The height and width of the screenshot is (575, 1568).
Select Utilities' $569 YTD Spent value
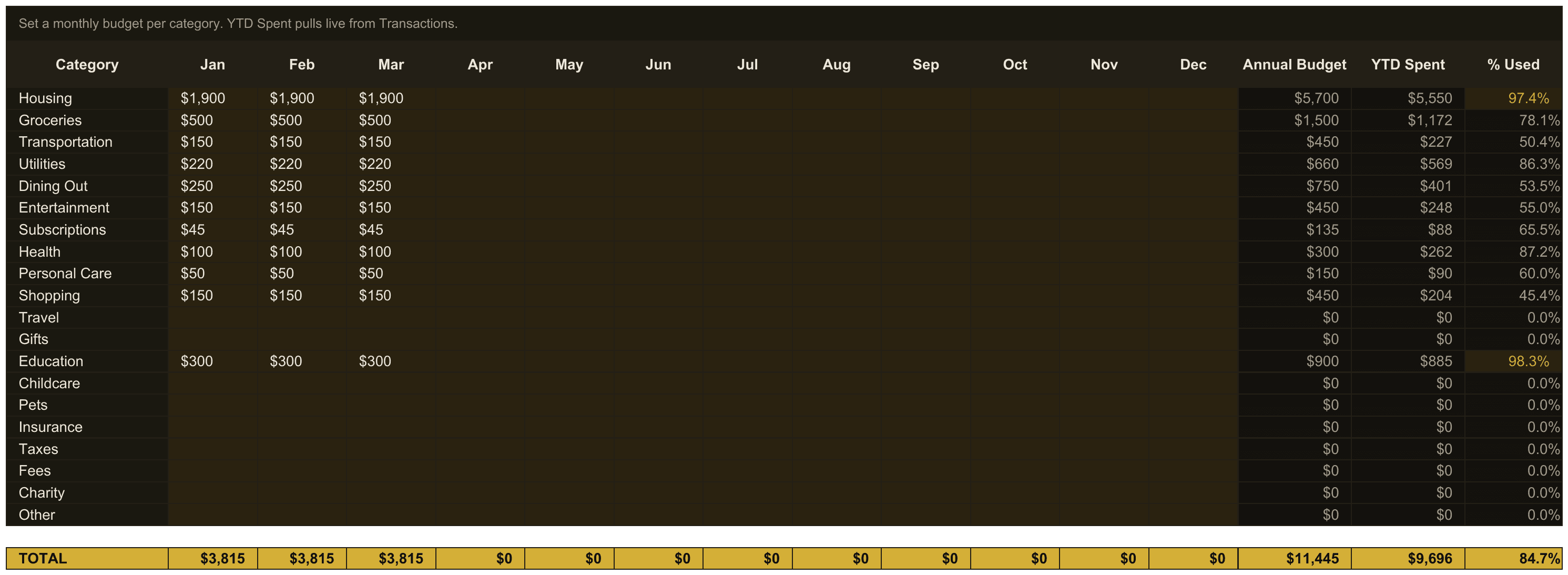1436,164
